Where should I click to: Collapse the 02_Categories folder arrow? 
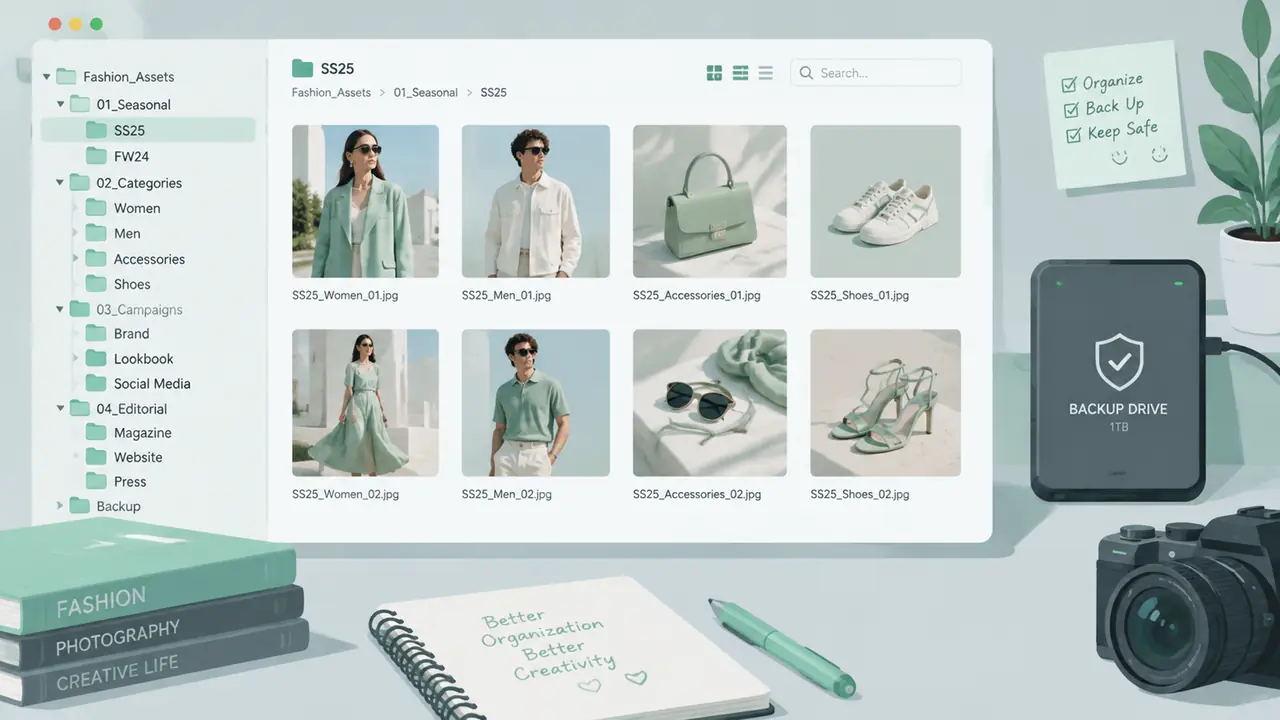(x=60, y=183)
